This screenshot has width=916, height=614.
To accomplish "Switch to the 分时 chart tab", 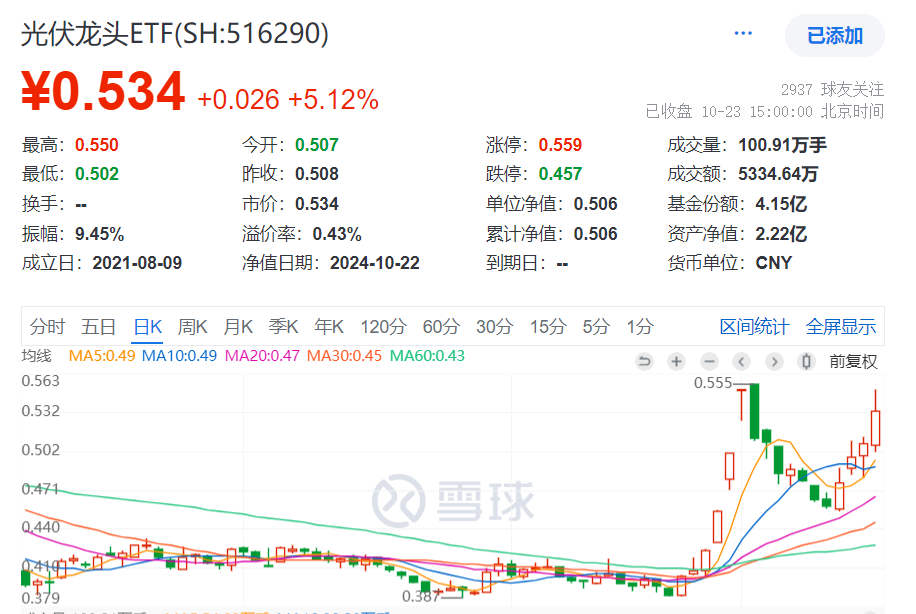I will click(47, 327).
